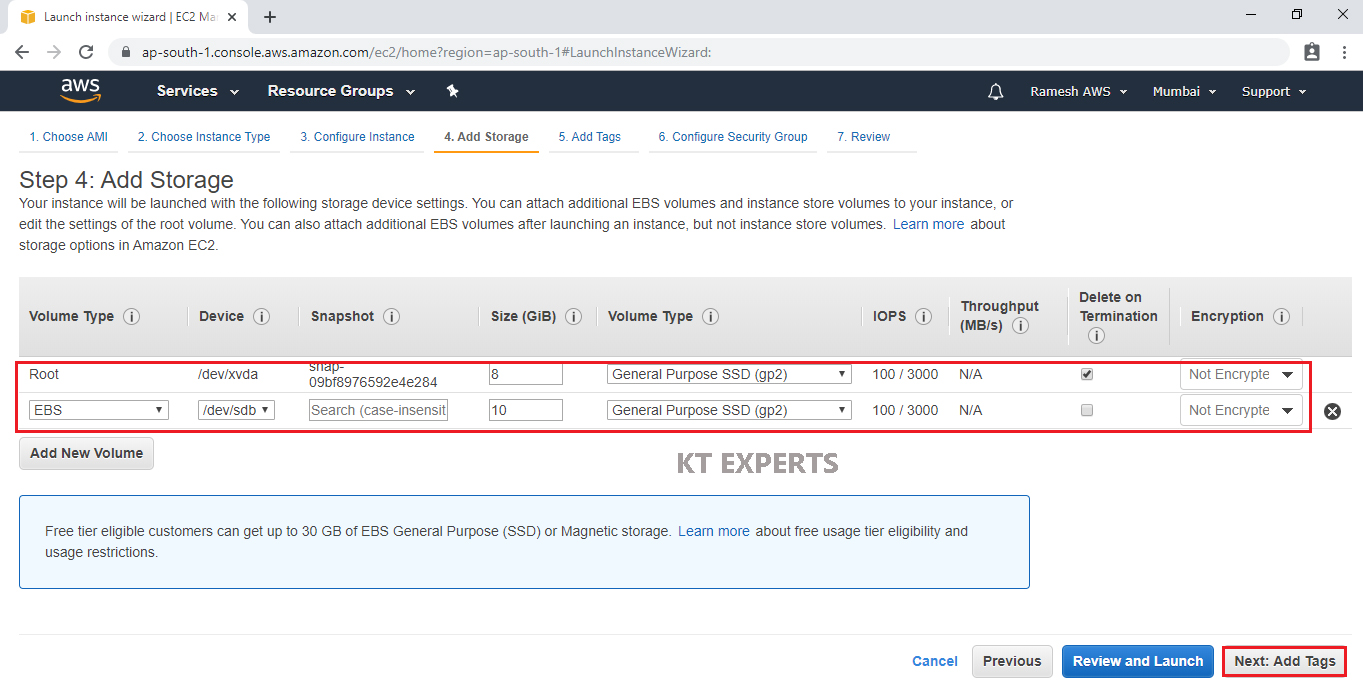The height and width of the screenshot is (692, 1363).
Task: Open Learn more link about storage options
Action: point(929,224)
